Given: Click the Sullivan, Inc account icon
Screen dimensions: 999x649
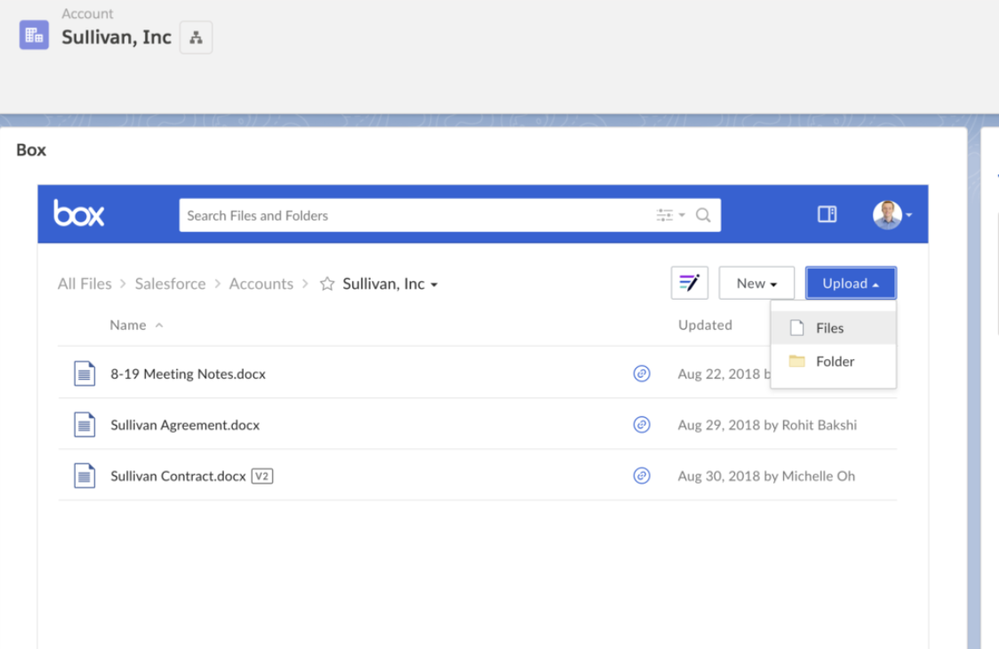Looking at the screenshot, I should point(34,36).
